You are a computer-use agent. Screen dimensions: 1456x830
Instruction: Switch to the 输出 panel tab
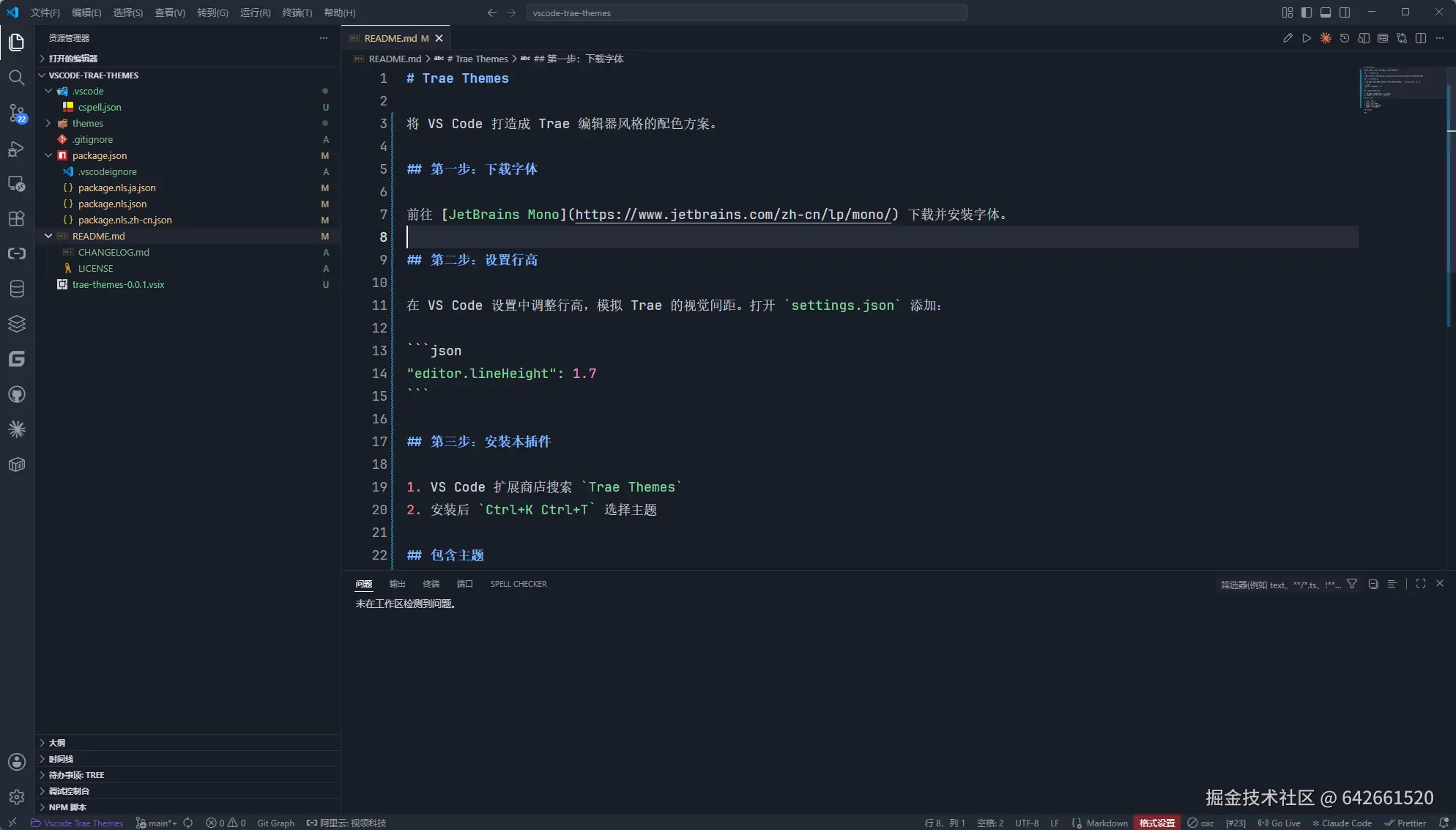click(x=397, y=584)
